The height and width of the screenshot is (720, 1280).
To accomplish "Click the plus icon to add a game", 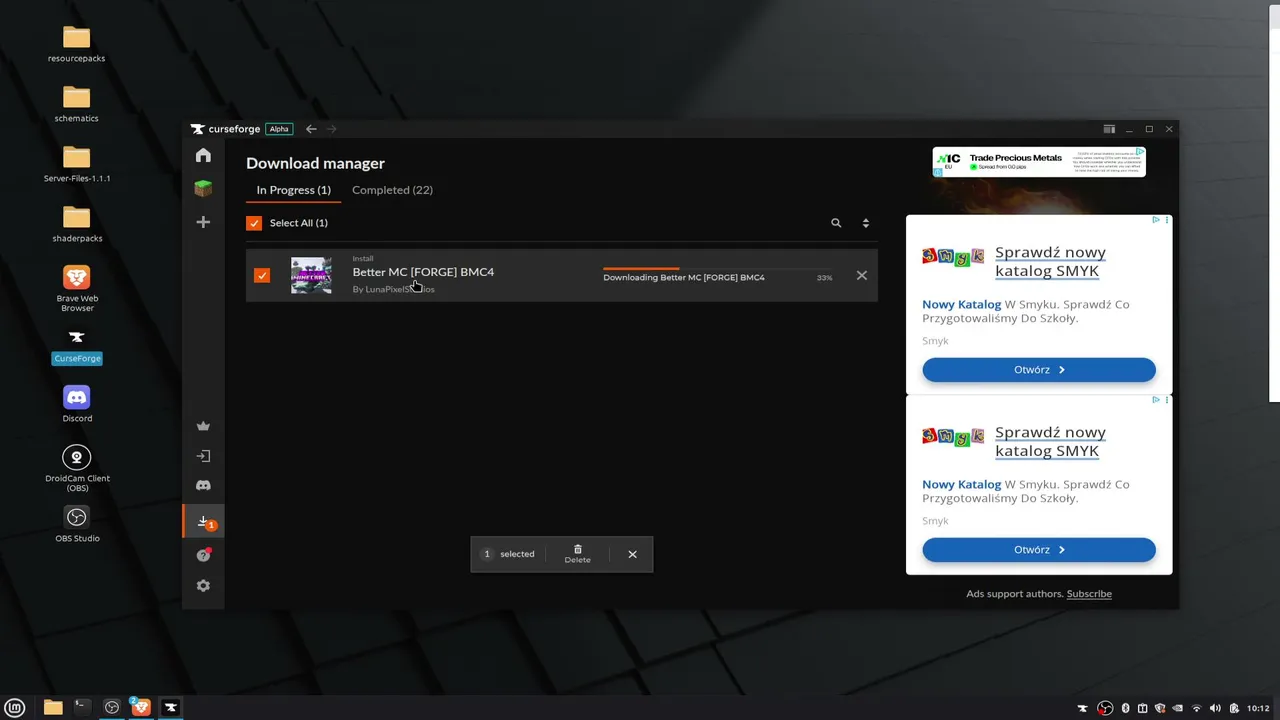I will [203, 222].
